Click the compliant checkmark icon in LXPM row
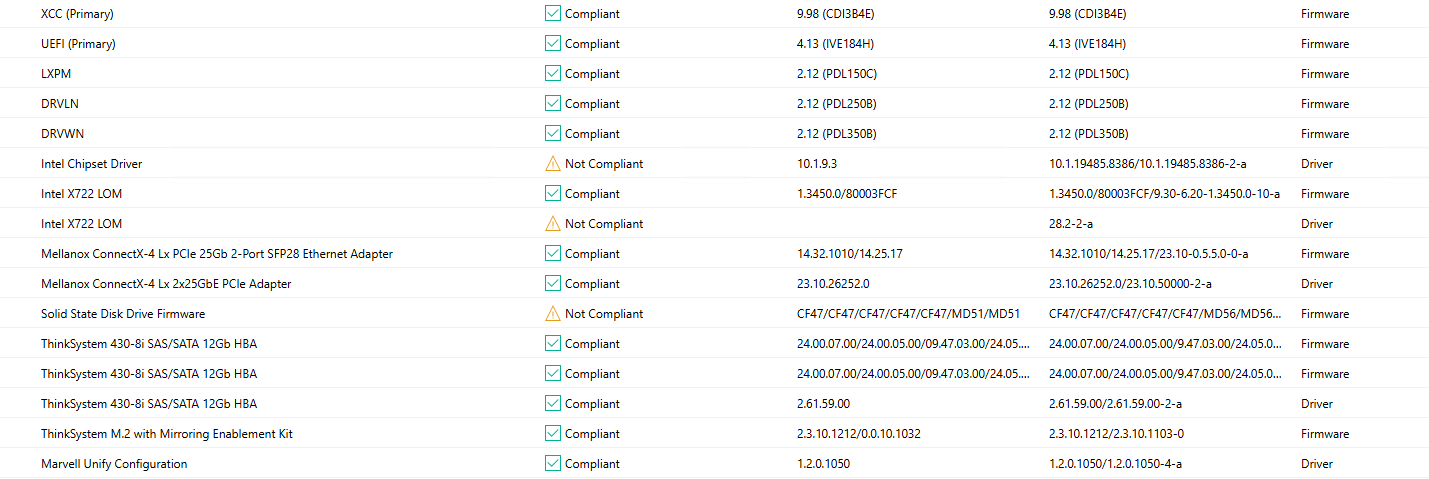 [552, 74]
